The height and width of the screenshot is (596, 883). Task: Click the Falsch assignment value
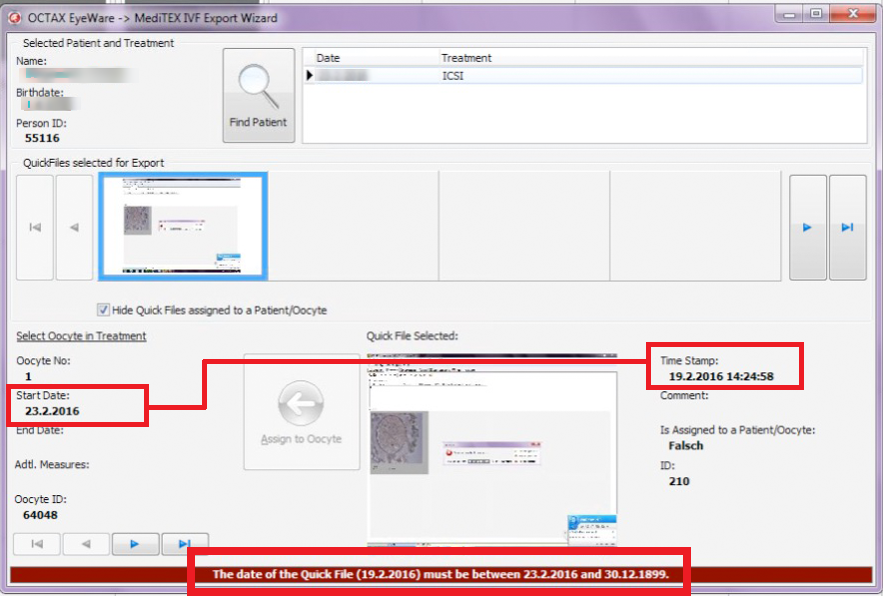click(686, 446)
